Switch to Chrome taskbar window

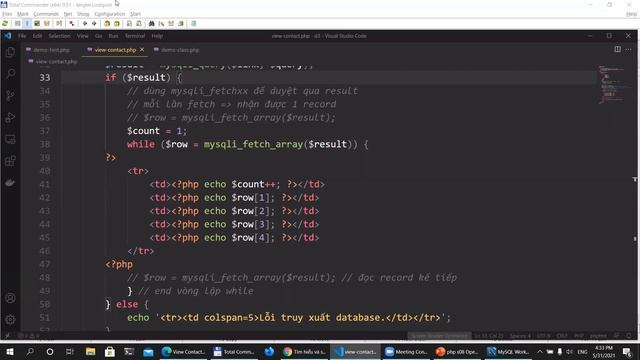click(304, 351)
